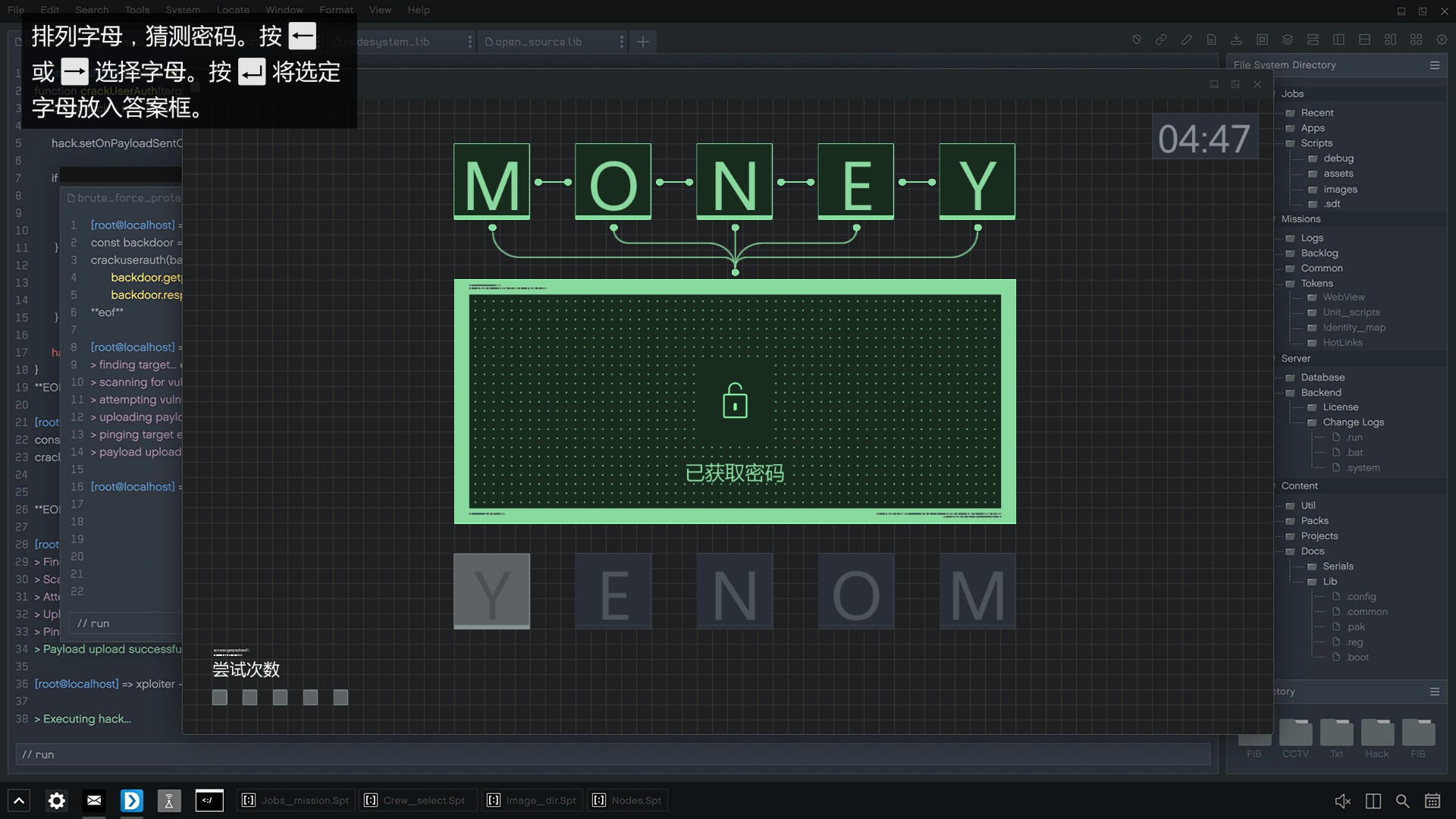Click the CCTV panel icon

[x=1295, y=735]
